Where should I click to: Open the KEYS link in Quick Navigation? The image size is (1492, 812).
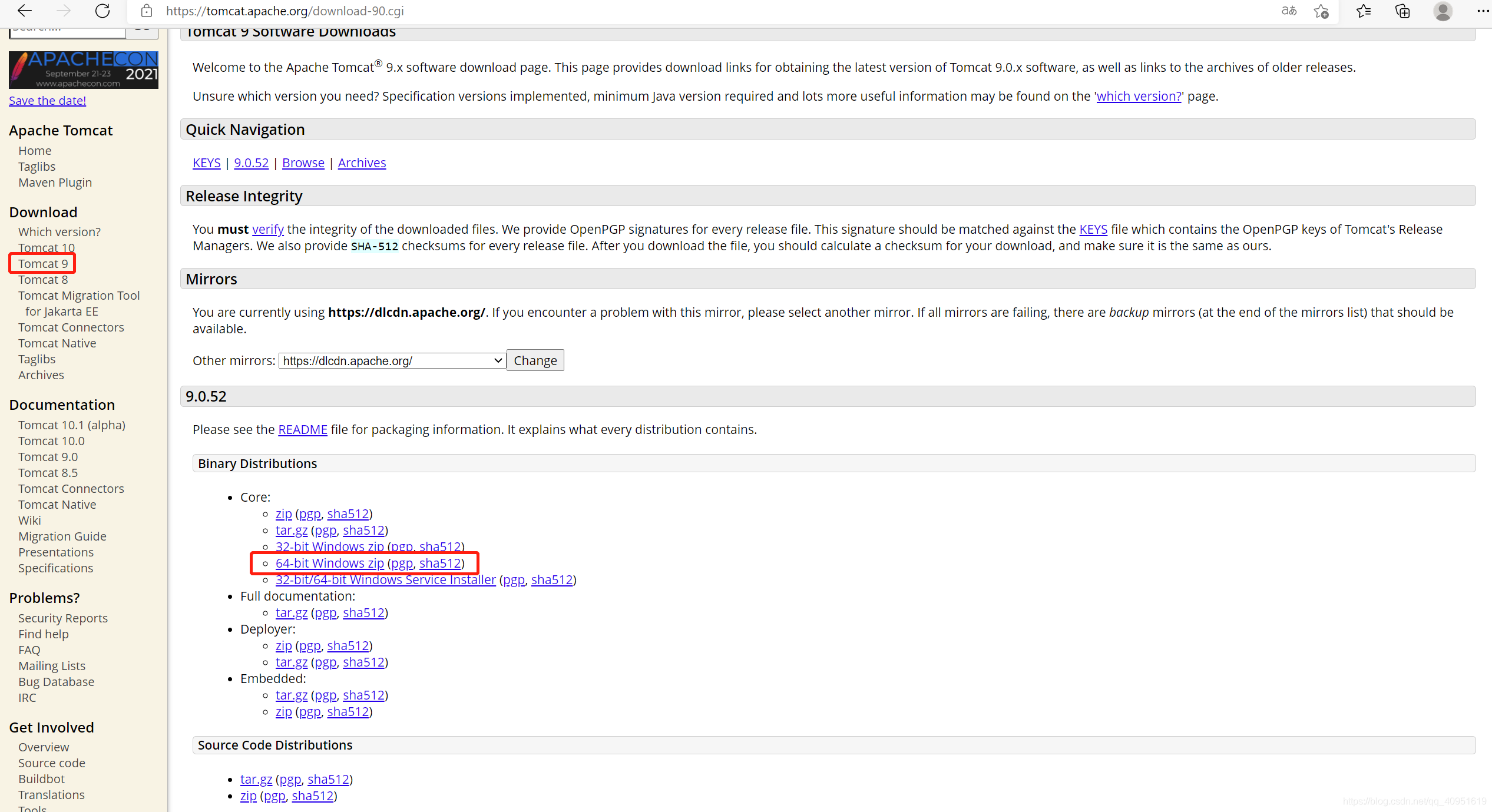pyautogui.click(x=206, y=163)
